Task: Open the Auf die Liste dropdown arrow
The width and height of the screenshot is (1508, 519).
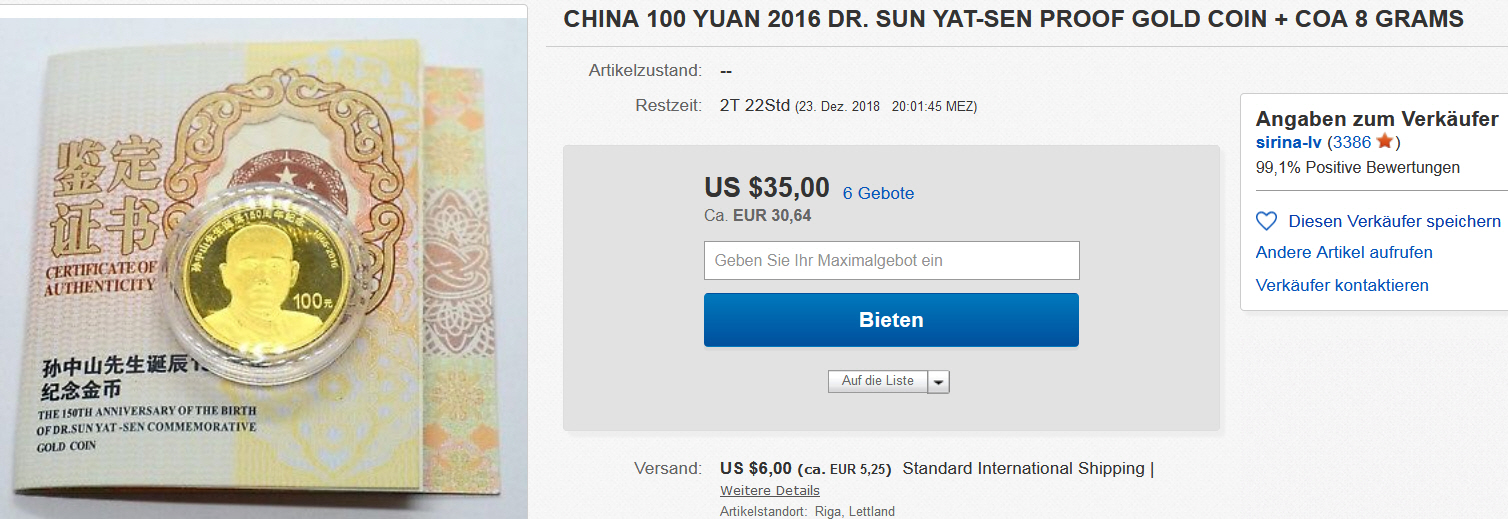Action: [938, 381]
